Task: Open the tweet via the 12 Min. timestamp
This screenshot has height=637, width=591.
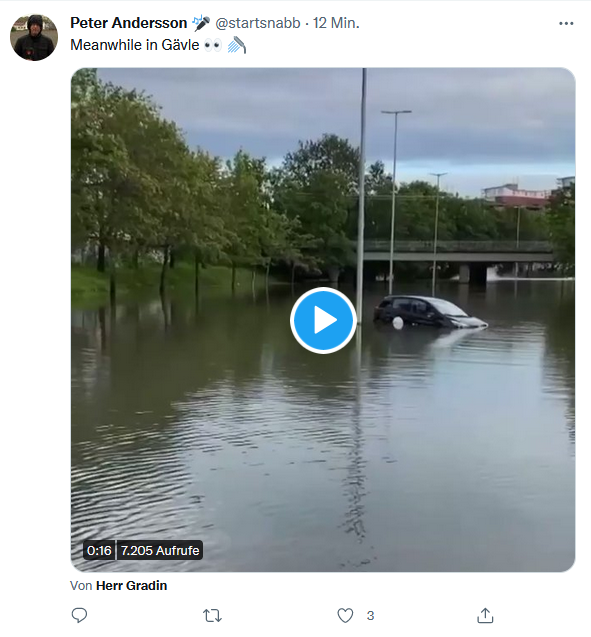Action: click(336, 23)
